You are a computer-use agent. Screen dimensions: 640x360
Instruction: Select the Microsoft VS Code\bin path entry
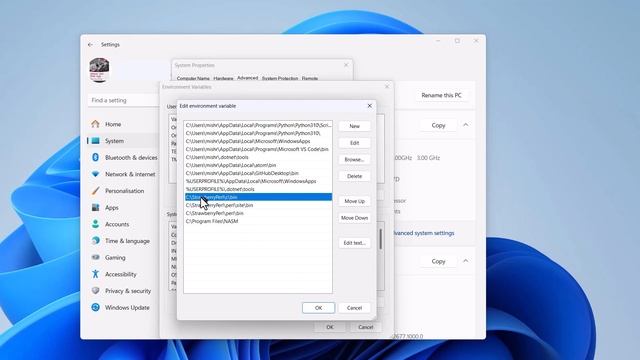tap(258, 149)
